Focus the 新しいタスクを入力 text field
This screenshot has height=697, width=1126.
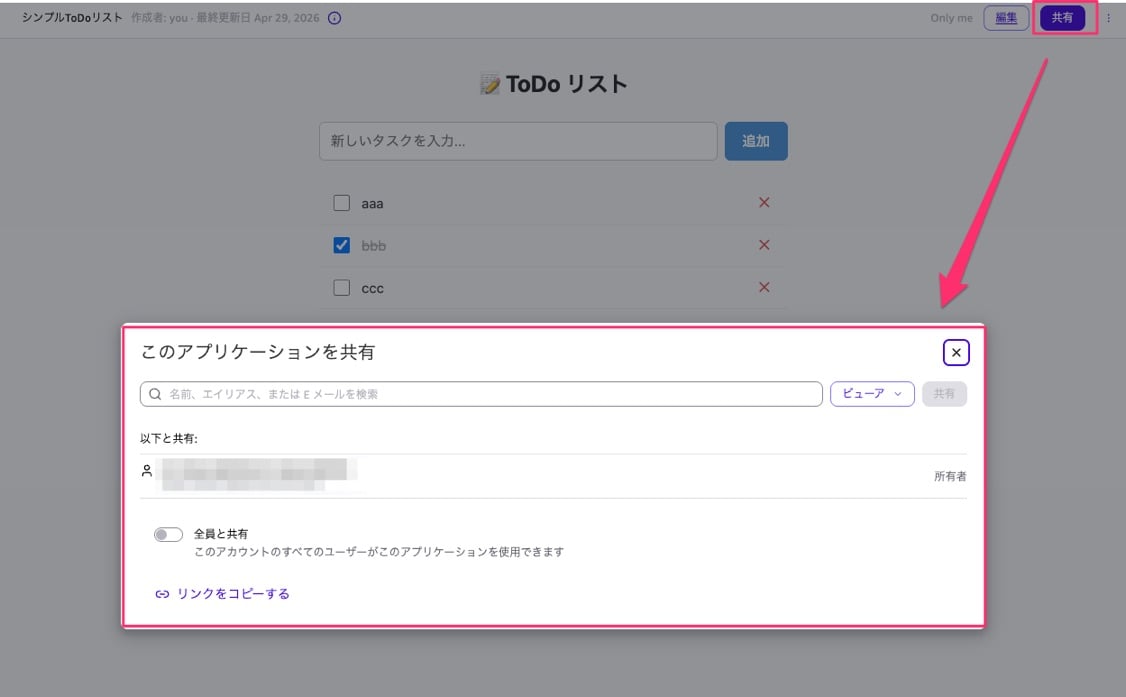coord(518,141)
